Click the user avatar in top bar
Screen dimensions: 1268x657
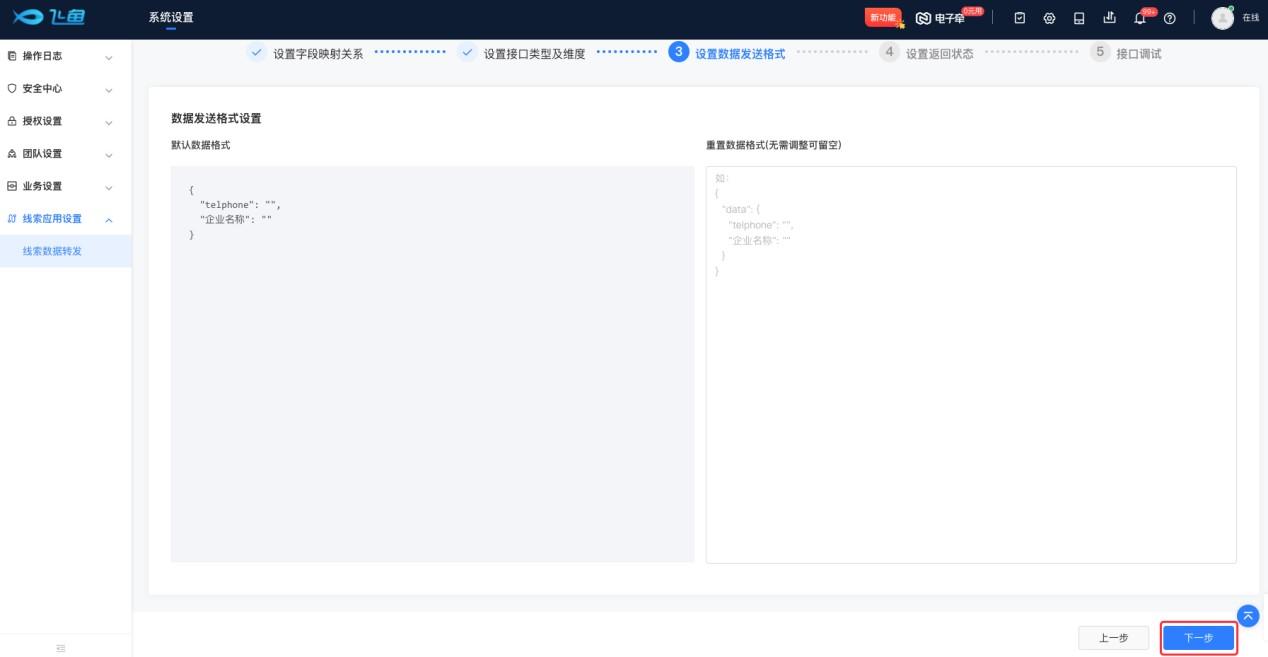pos(1222,18)
